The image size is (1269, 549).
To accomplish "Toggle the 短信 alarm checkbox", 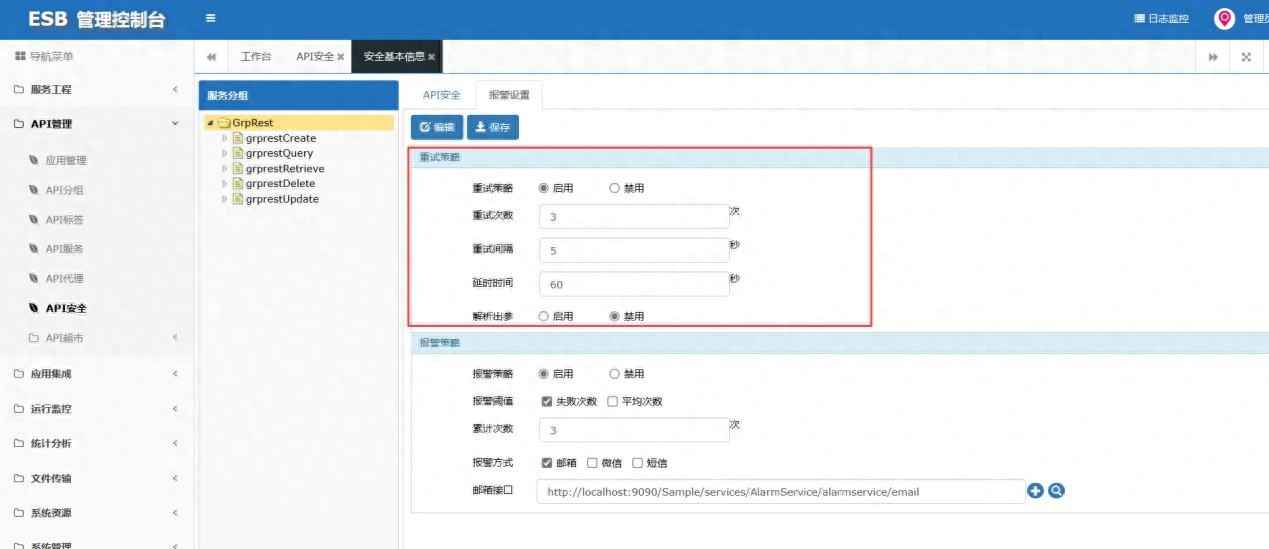I will (637, 463).
